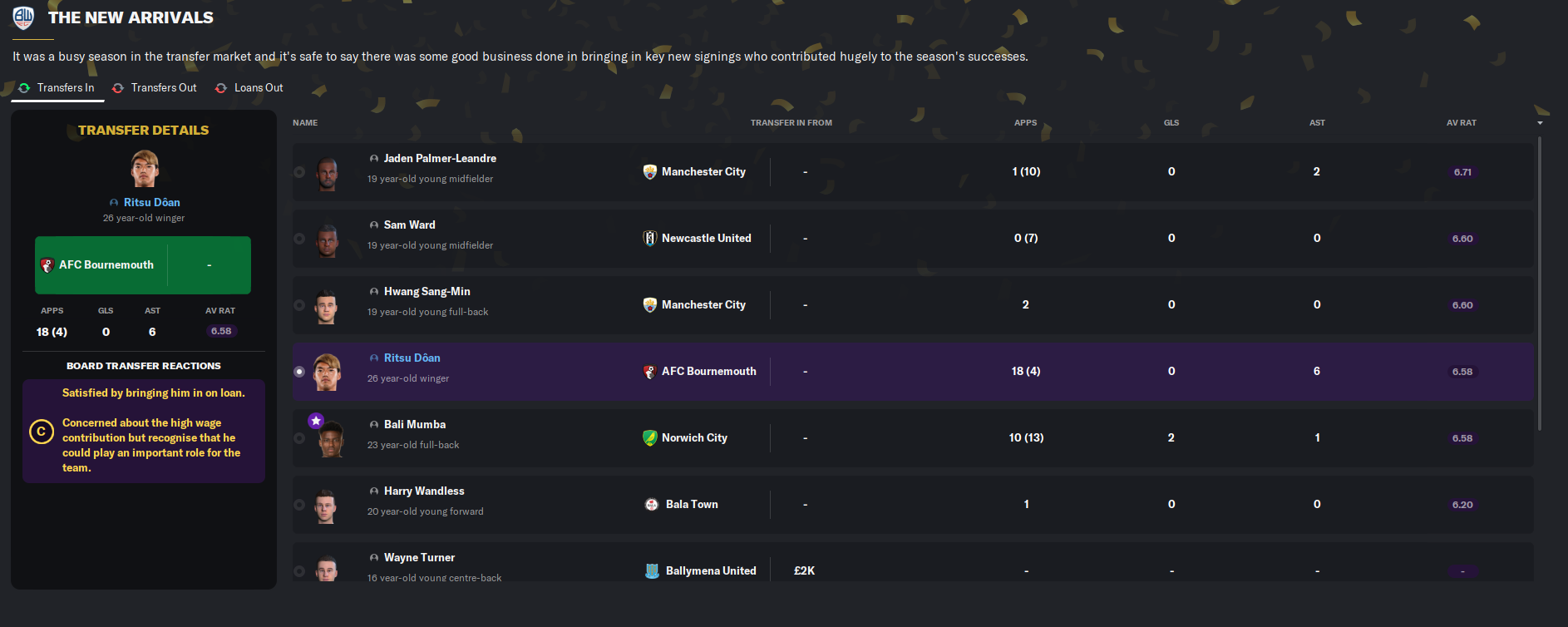Click the Newcastle United club crest

[650, 239]
